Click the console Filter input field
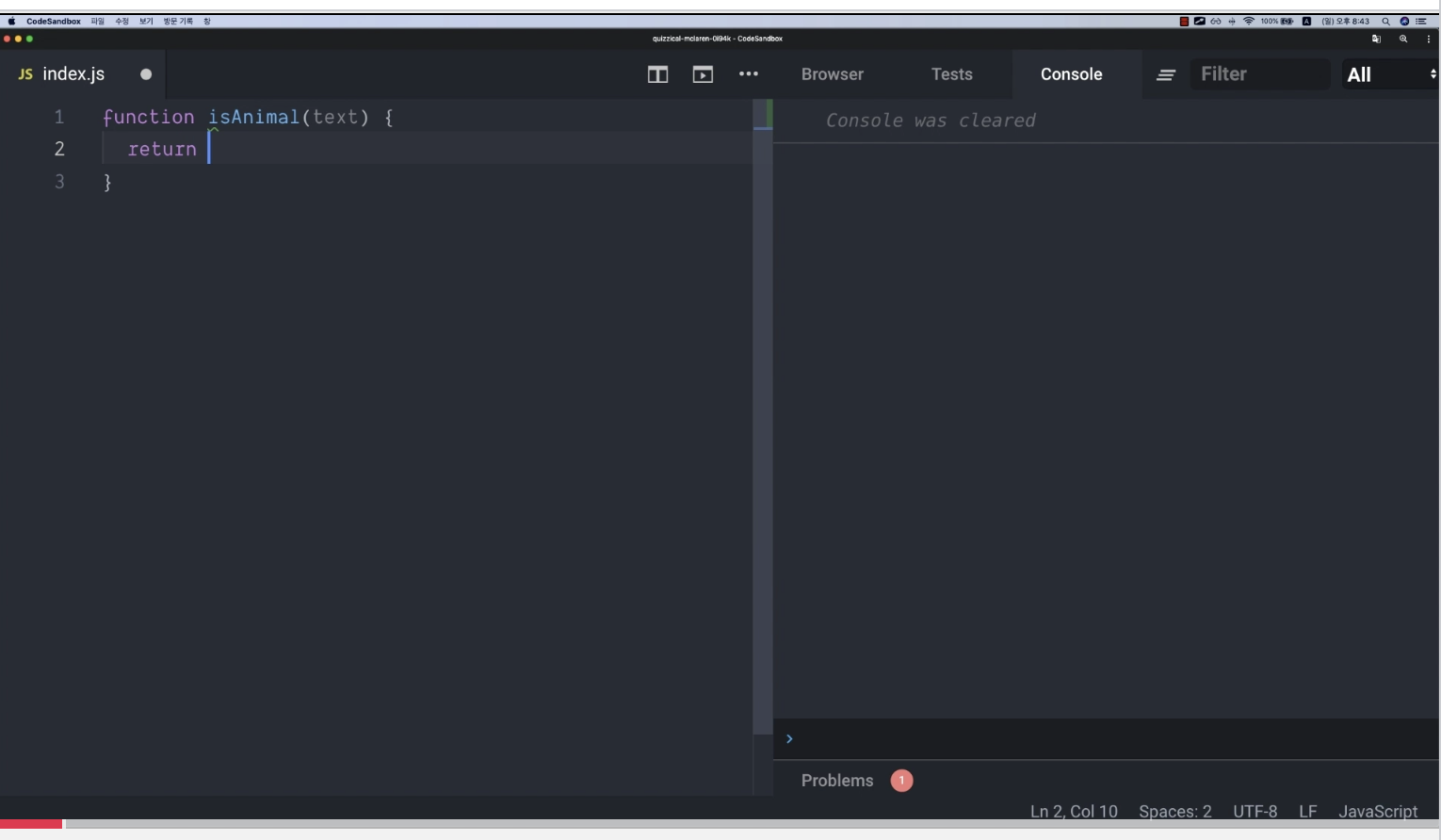1441x840 pixels. click(x=1260, y=74)
